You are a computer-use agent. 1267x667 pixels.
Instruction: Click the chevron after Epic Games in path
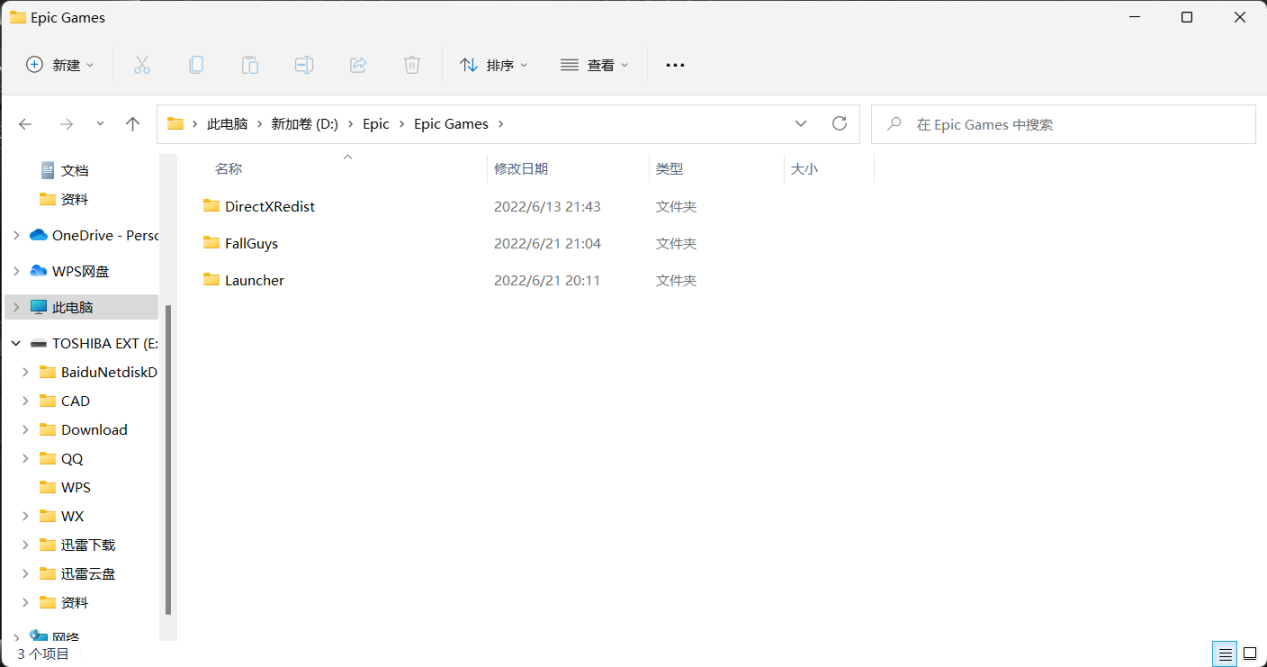[x=501, y=124]
